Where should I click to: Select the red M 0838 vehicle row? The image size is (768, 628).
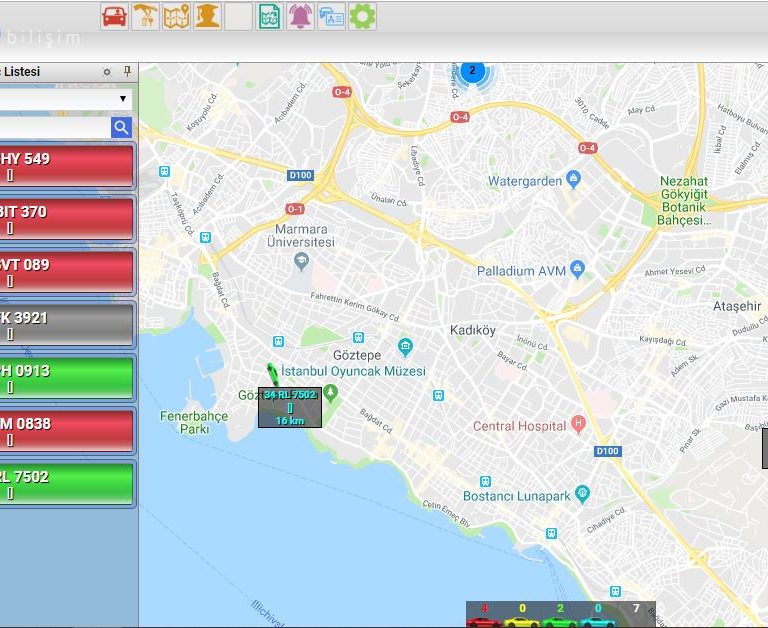click(x=66, y=431)
